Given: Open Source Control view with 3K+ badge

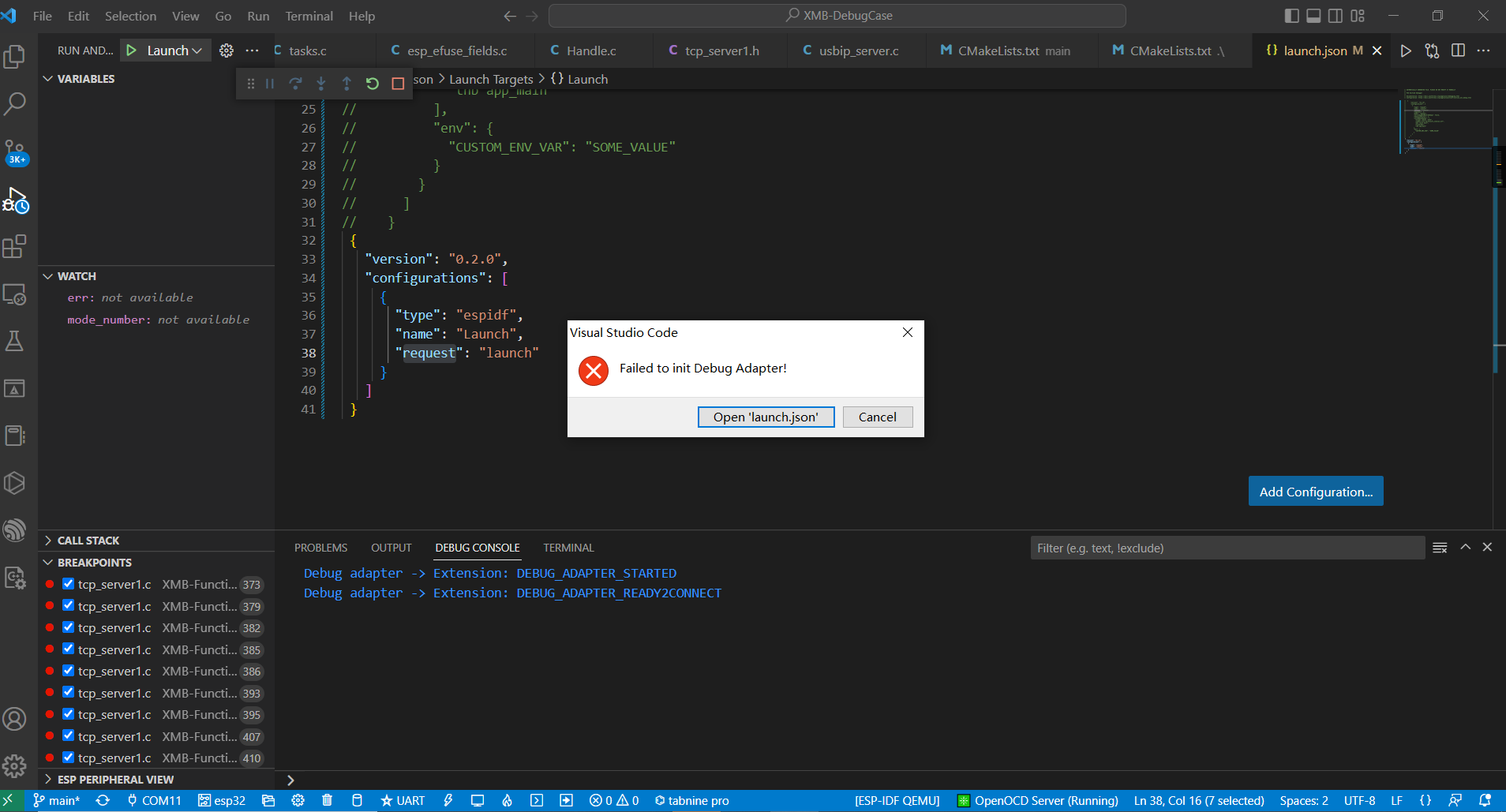Looking at the screenshot, I should [x=15, y=152].
